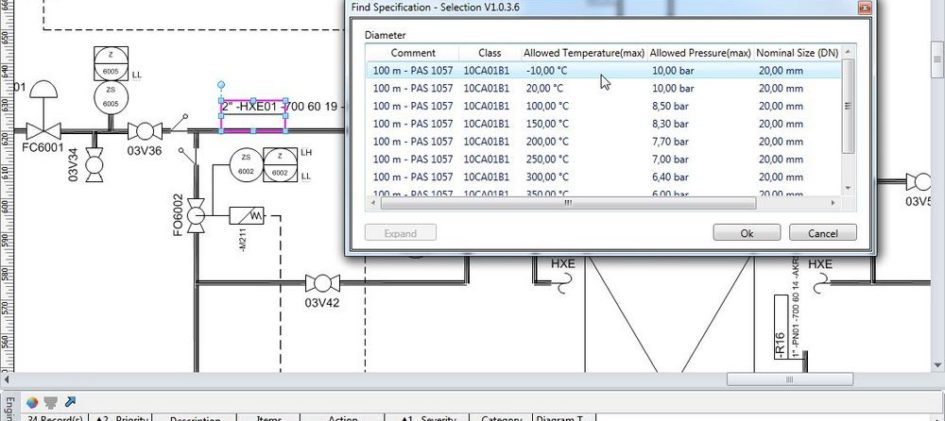Sort by Allowed Temperature(max) column header
Image resolution: width=945 pixels, height=421 pixels.
(583, 52)
